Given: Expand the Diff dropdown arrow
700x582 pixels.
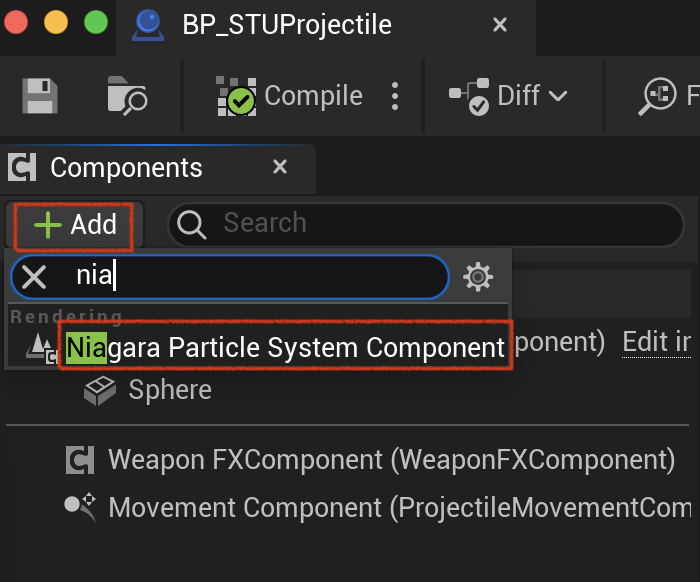Looking at the screenshot, I should click(558, 96).
